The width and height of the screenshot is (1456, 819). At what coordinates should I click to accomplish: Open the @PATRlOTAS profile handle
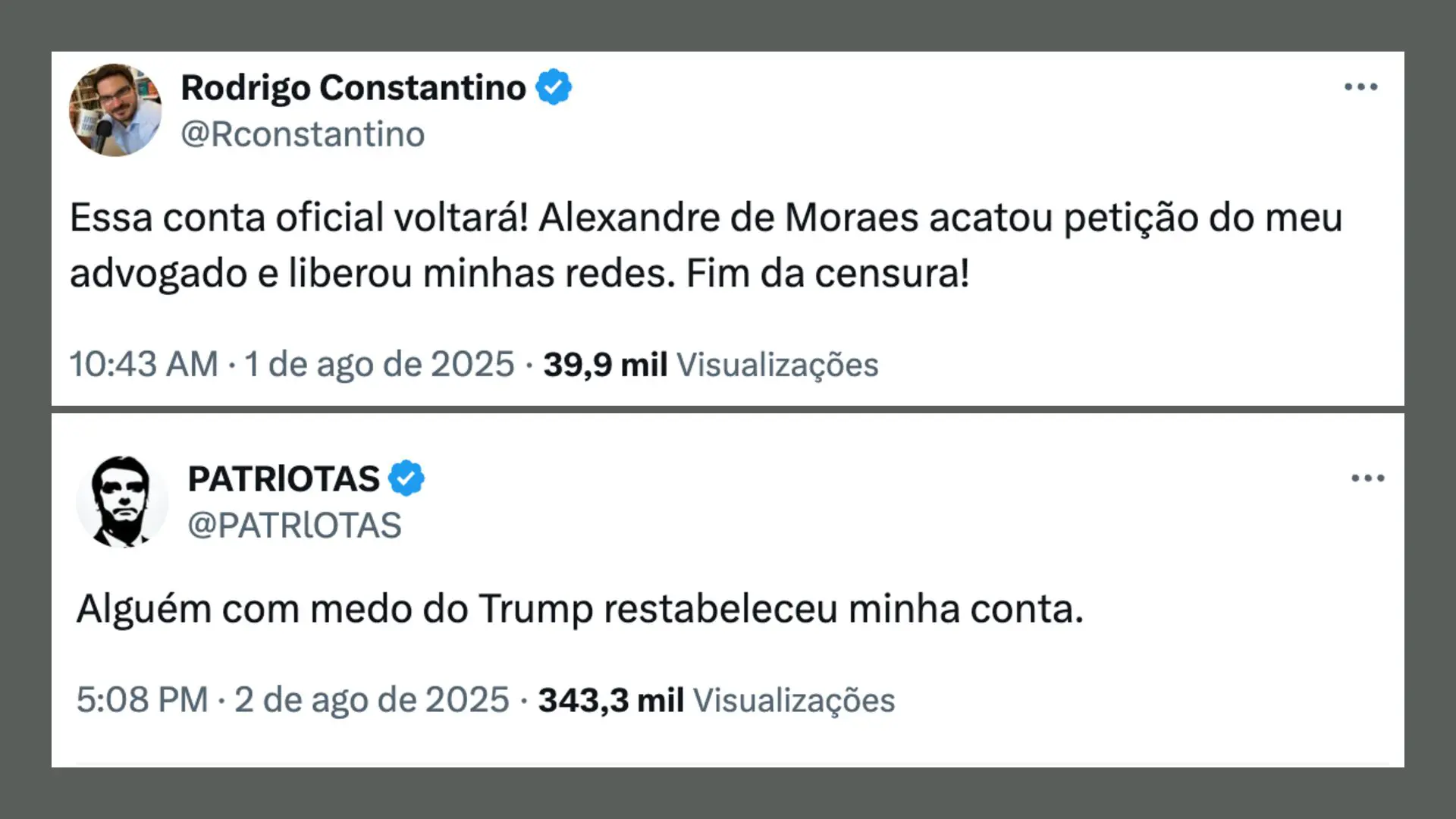pyautogui.click(x=295, y=525)
